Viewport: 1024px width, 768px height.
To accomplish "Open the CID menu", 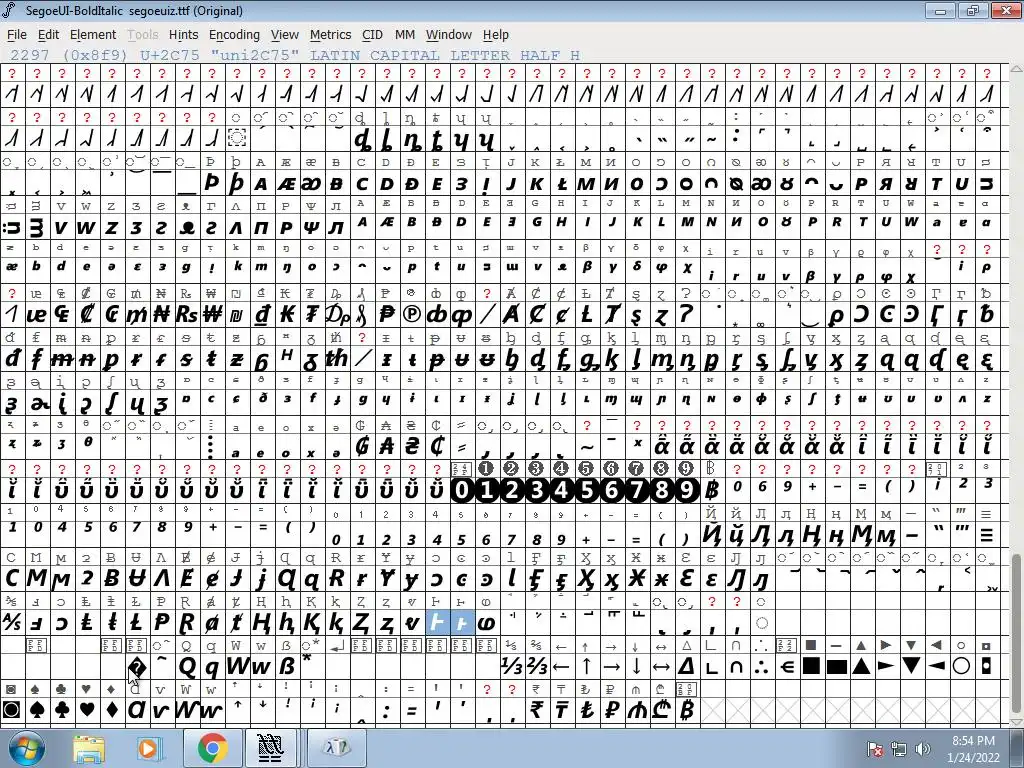I will pyautogui.click(x=372, y=35).
